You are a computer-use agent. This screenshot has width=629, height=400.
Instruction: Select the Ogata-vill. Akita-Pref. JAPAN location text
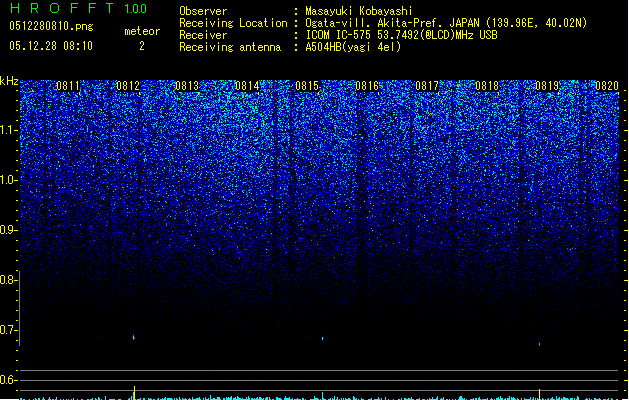point(446,23)
